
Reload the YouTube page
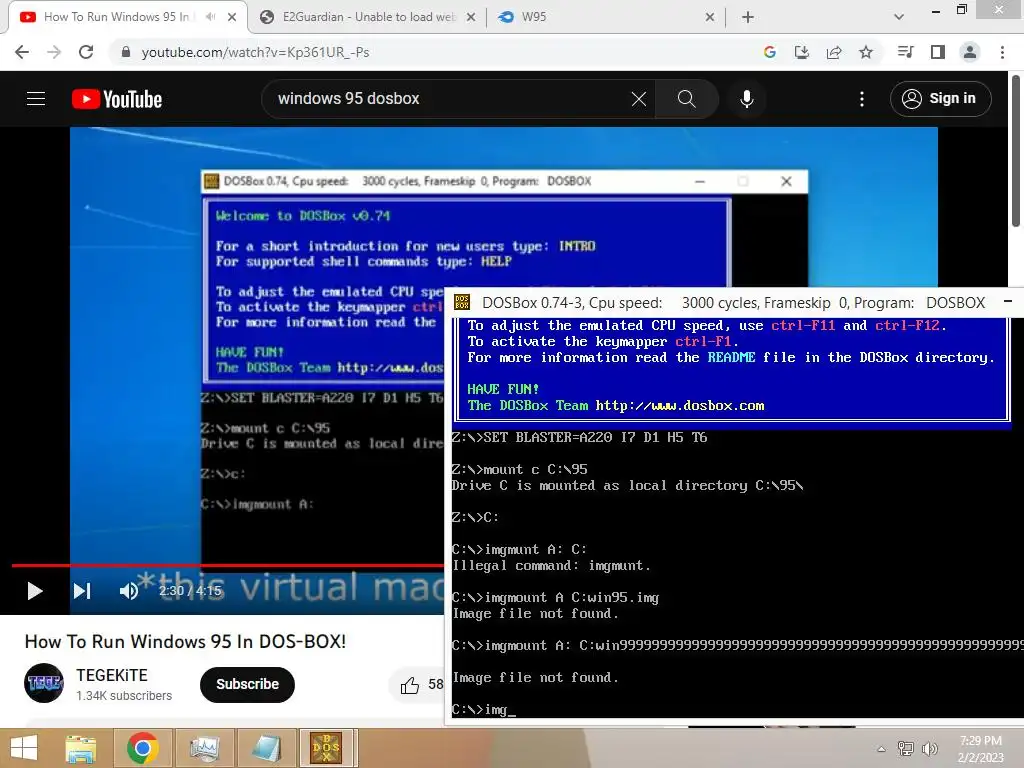click(86, 52)
